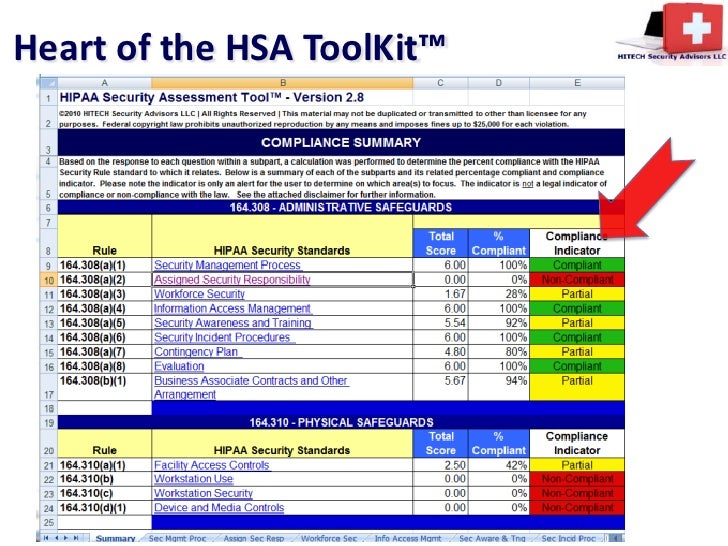Select rule cell 164.308(a)(1)

(104, 265)
